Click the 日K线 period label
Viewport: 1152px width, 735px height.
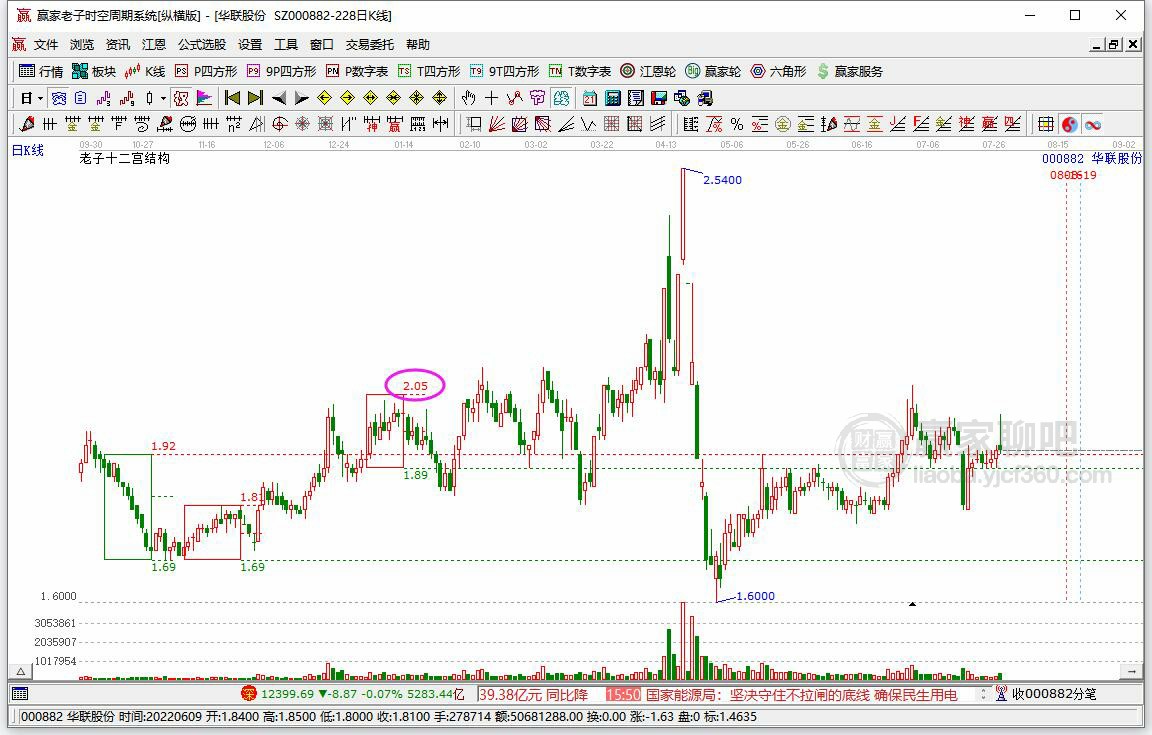click(x=28, y=150)
